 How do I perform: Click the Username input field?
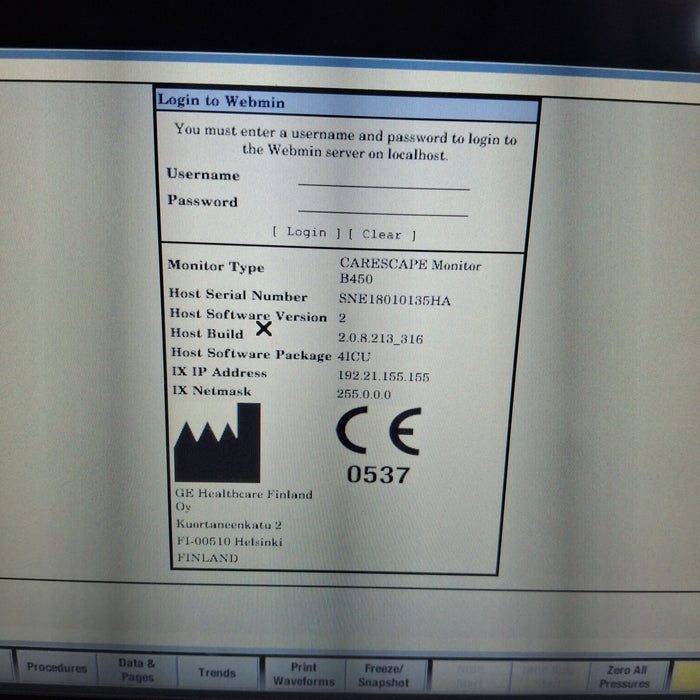click(384, 180)
